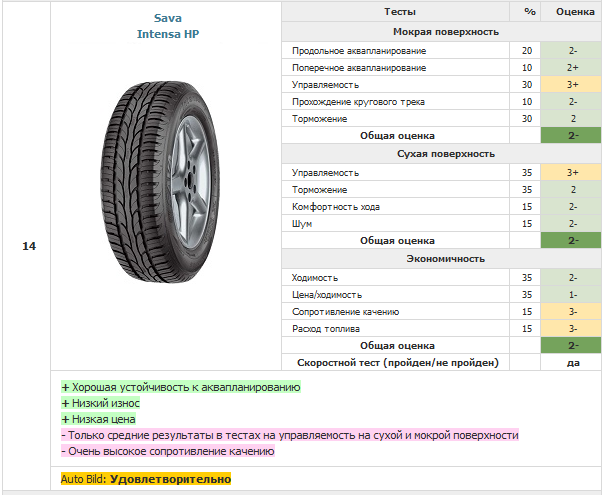
Task: Select the '+ Низкий износ' line
Action: (x=101, y=403)
